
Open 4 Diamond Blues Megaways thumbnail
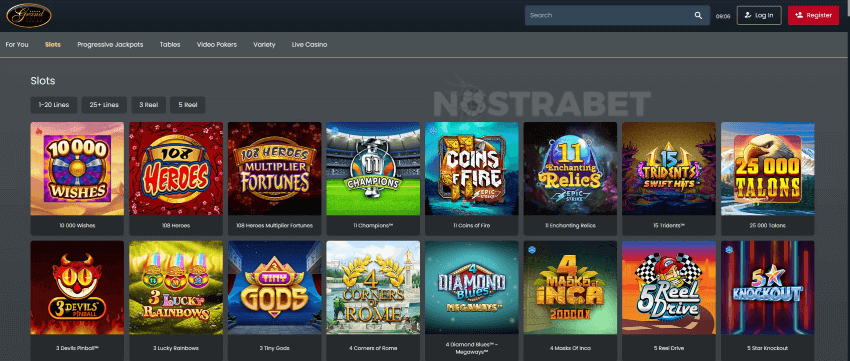click(x=472, y=288)
